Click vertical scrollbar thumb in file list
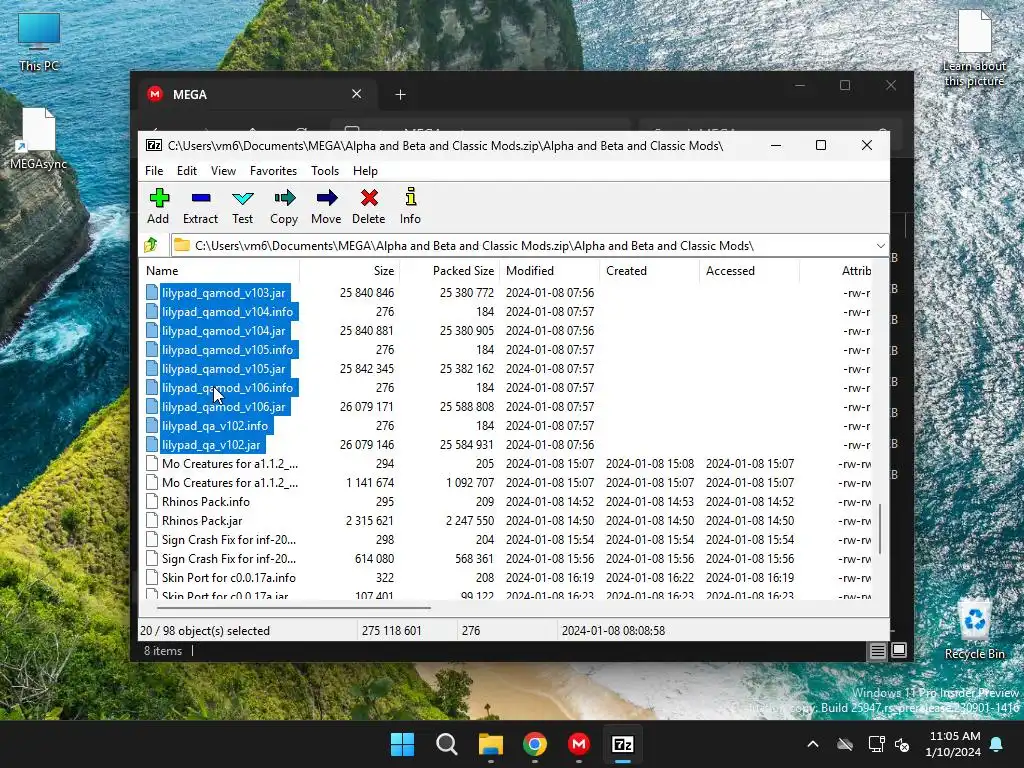The image size is (1024, 768). 880,528
